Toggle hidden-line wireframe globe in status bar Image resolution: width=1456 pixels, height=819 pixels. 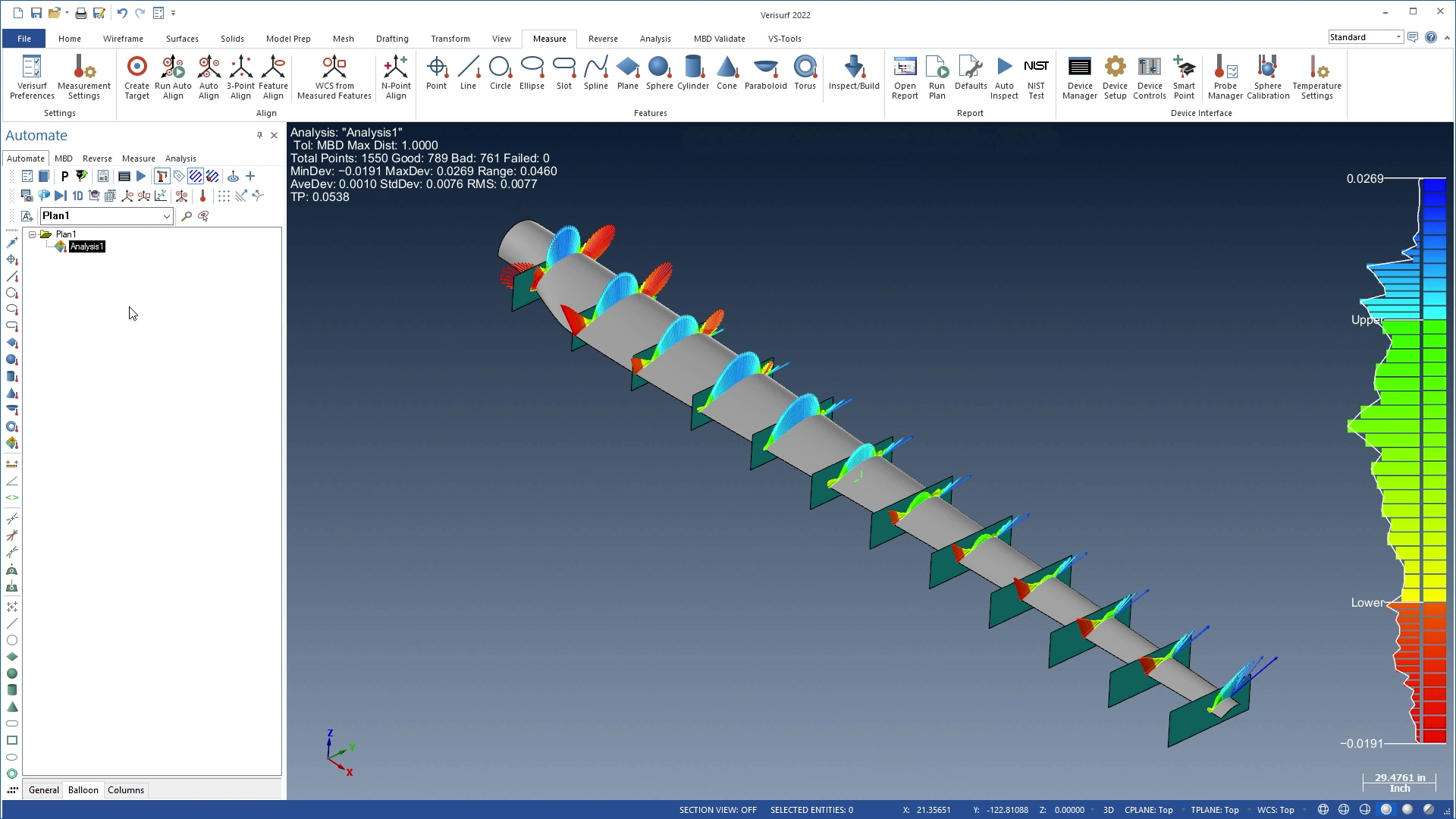(x=1345, y=810)
